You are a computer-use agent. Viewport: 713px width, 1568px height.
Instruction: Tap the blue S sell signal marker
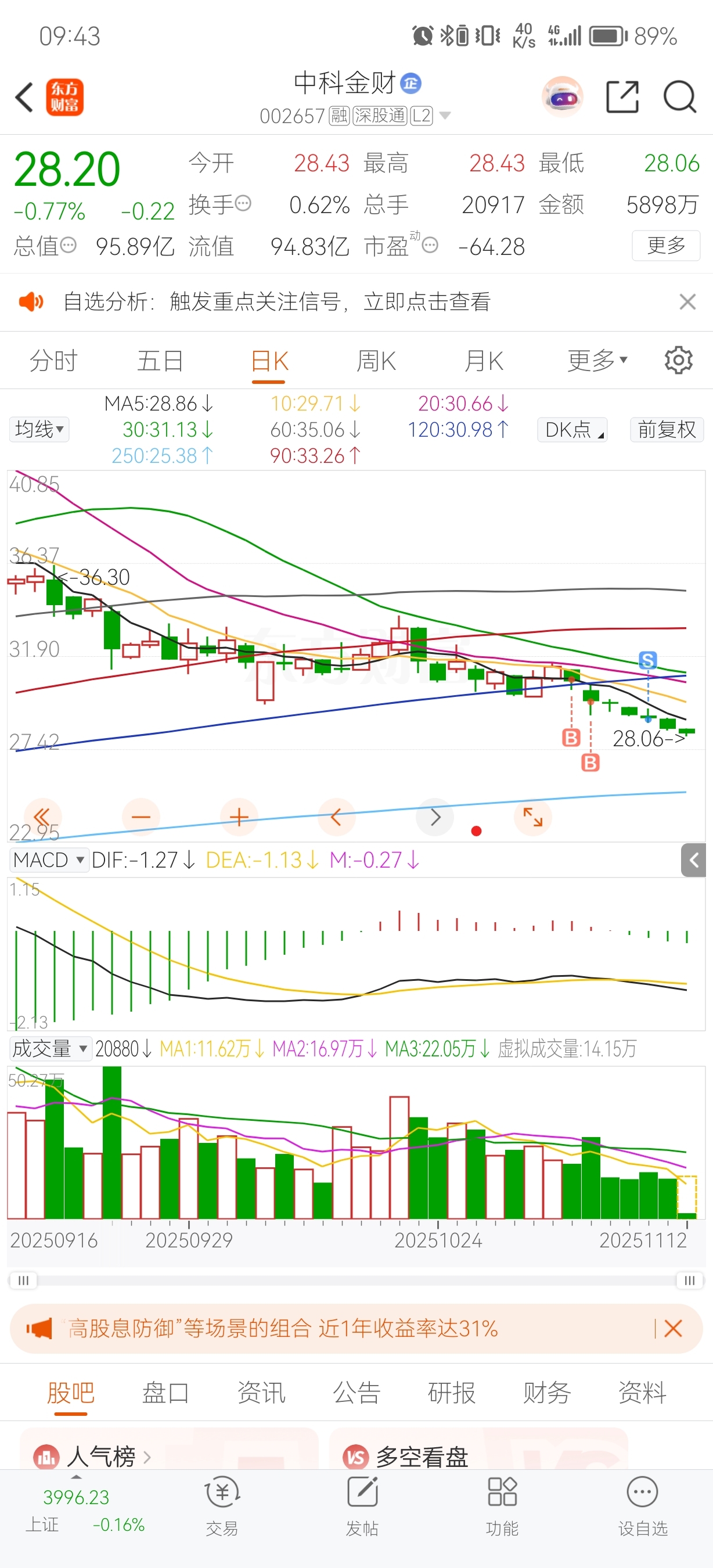648,660
